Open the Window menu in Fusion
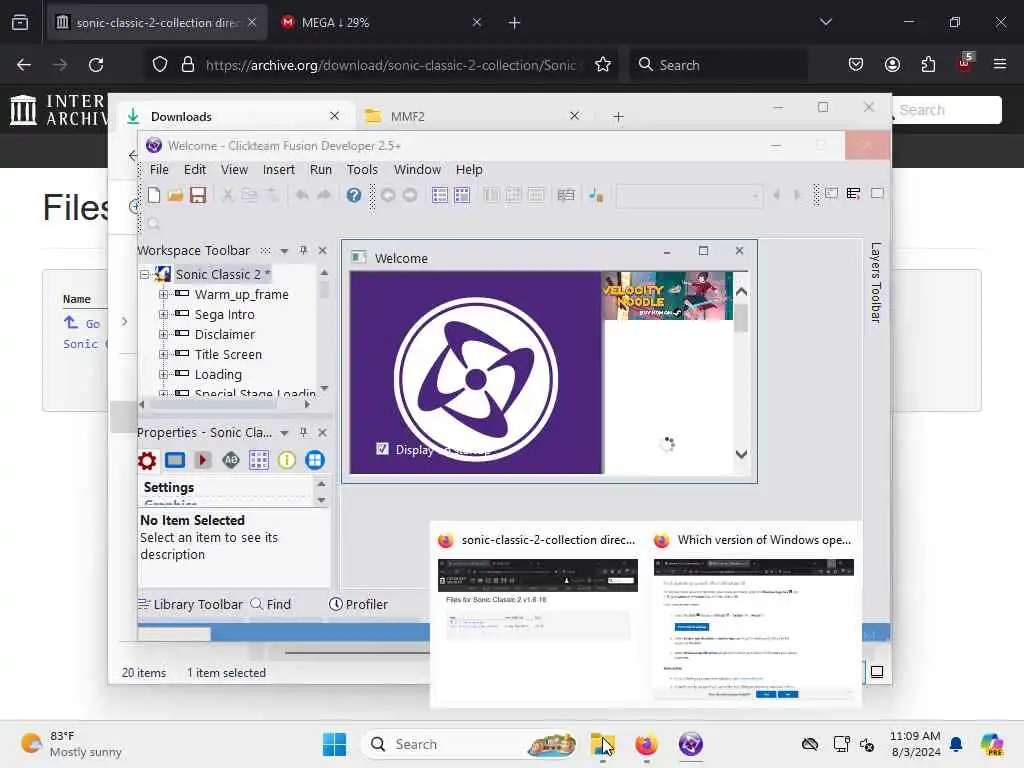Image resolution: width=1024 pixels, height=768 pixels. pos(417,169)
